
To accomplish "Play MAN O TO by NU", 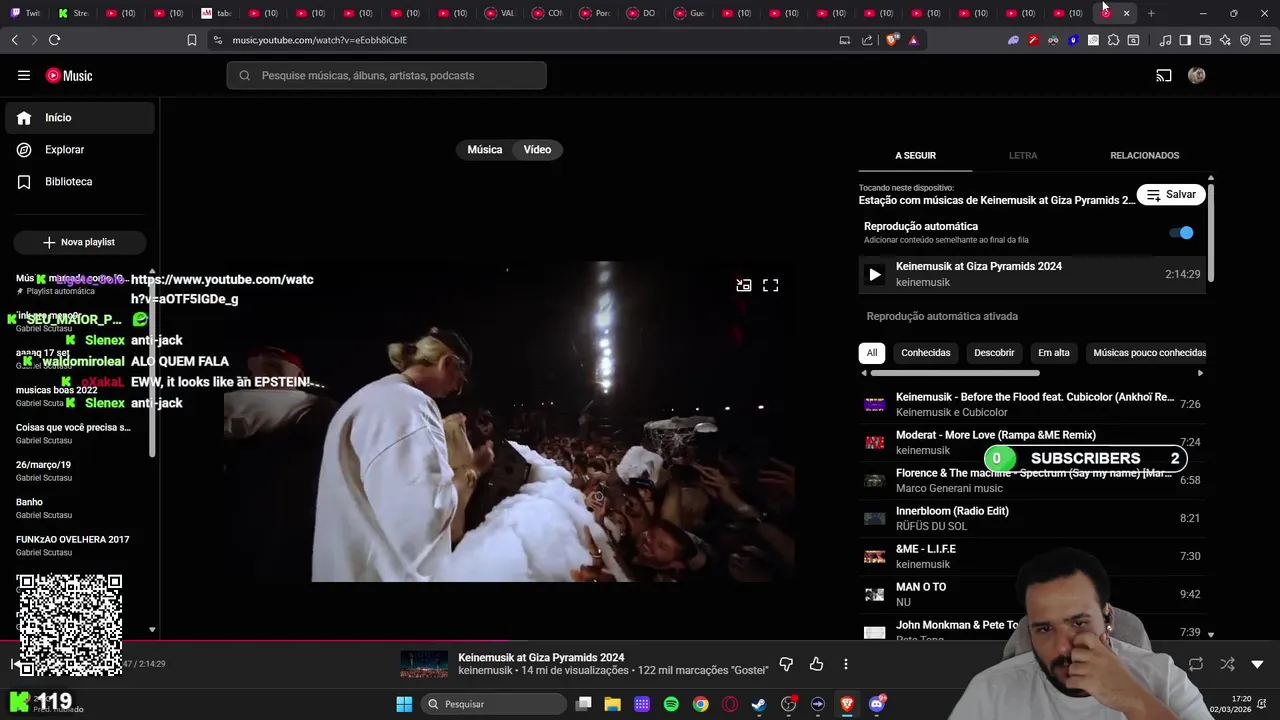I will (x=1032, y=594).
